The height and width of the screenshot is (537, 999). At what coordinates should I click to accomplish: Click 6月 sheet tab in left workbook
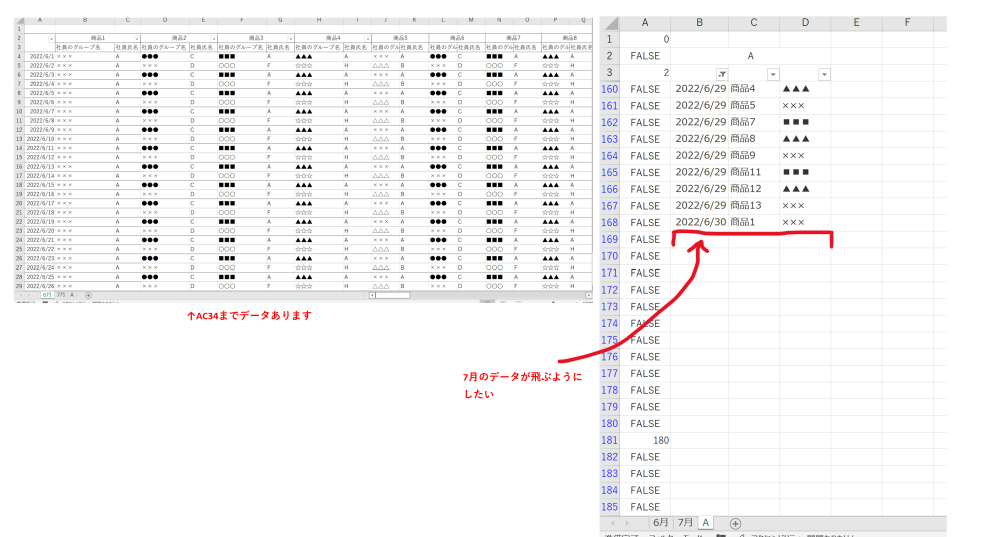pos(46,295)
